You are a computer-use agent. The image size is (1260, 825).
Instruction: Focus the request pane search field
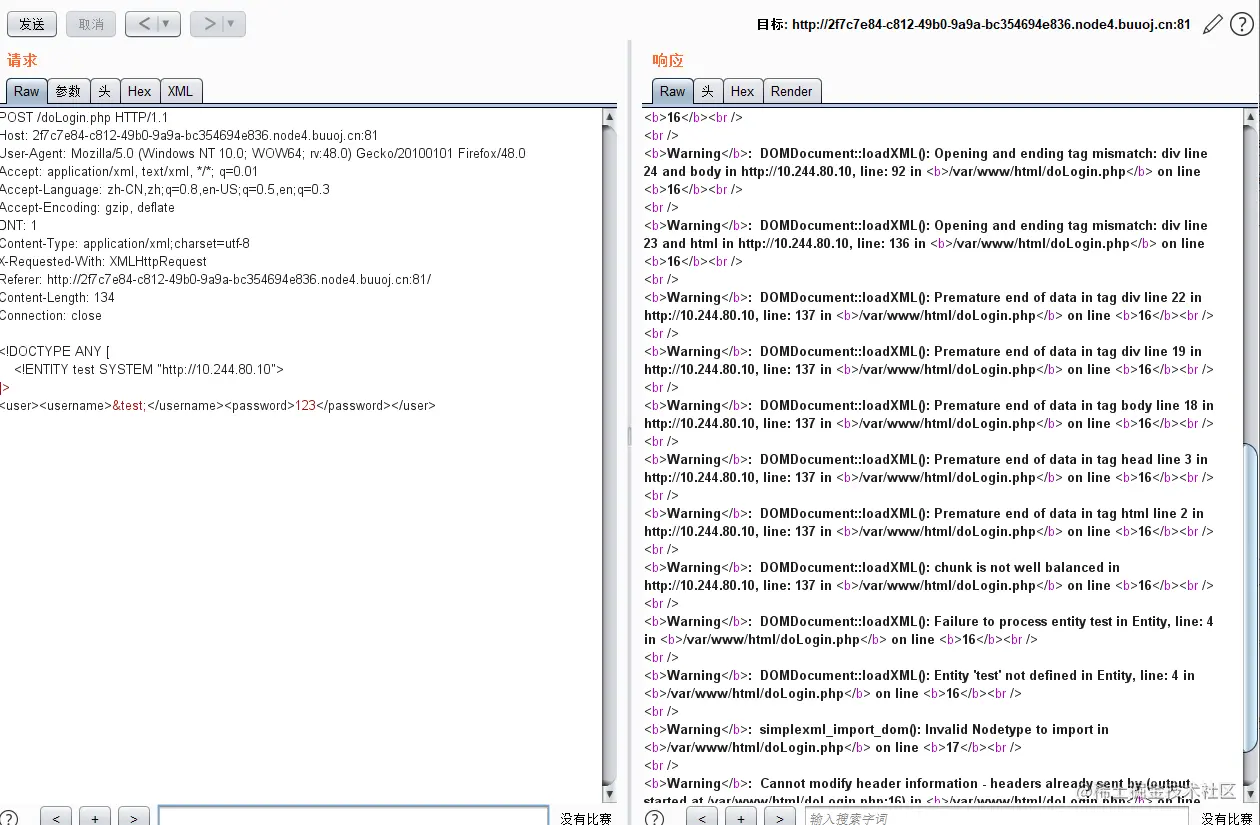(x=353, y=817)
